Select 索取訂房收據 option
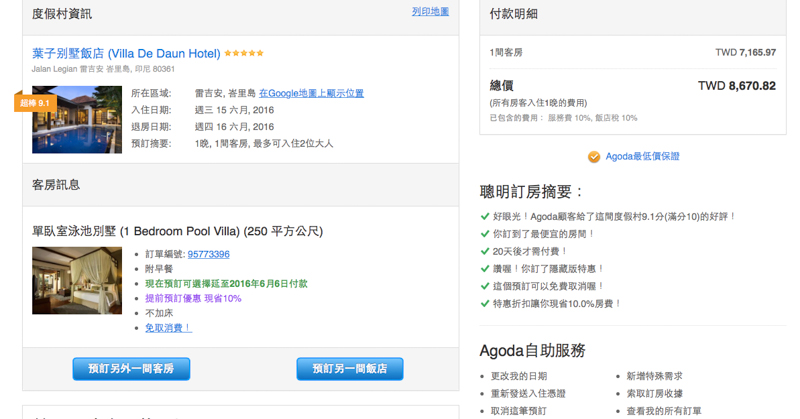The height and width of the screenshot is (419, 800). (x=655, y=393)
